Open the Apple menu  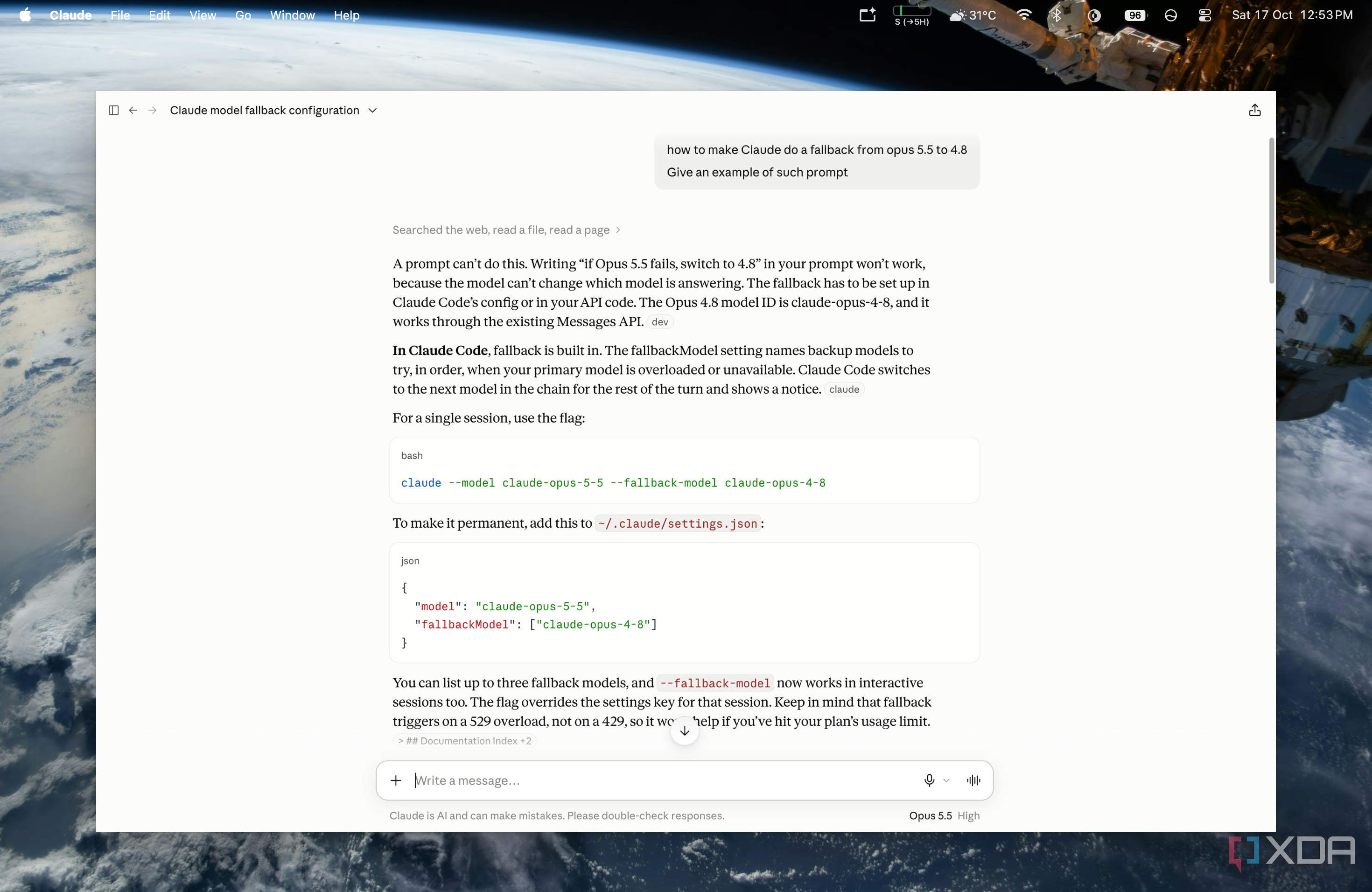click(25, 15)
